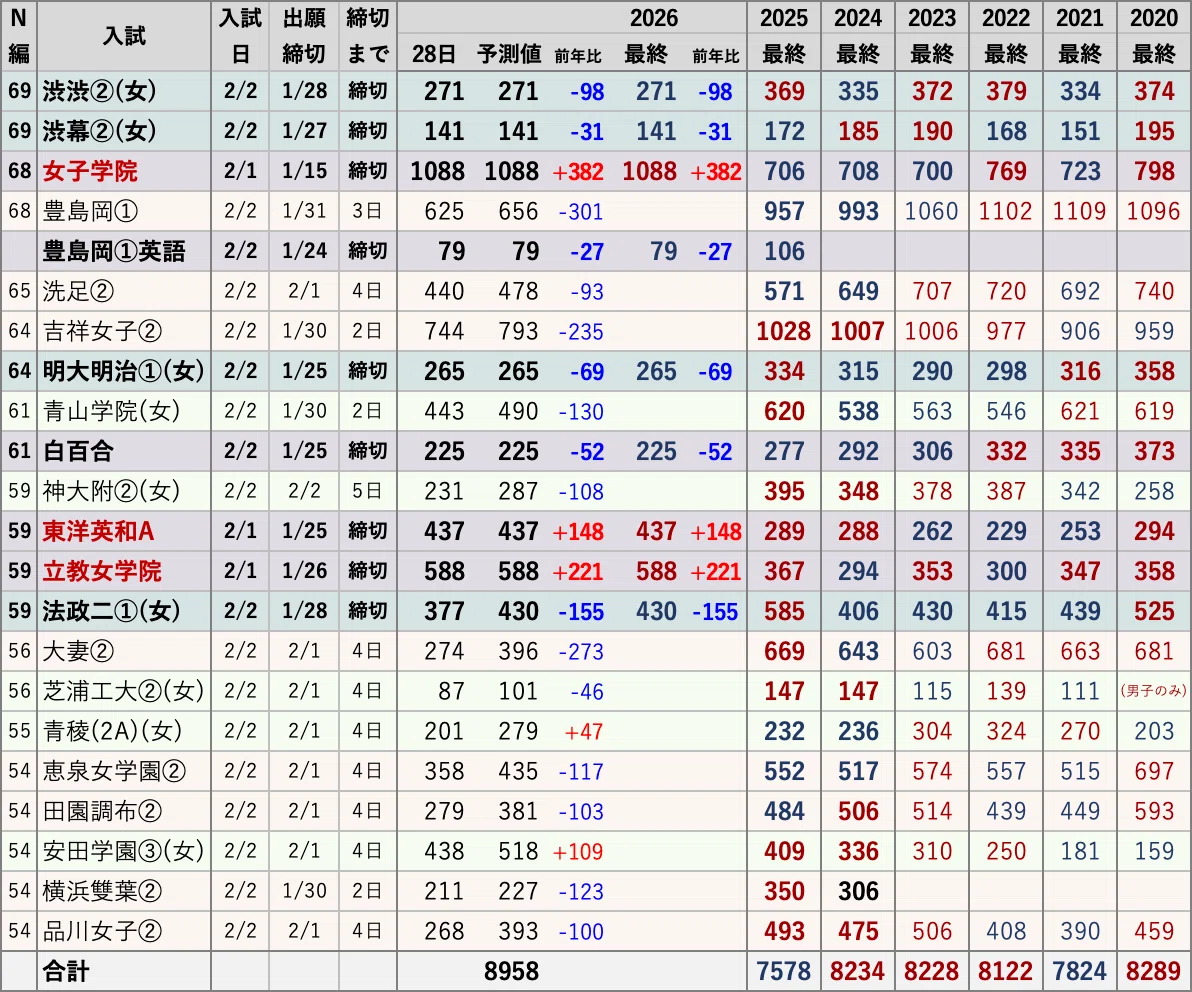Image resolution: width=1192 pixels, height=992 pixels.
Task: Select the red 立教女学院 school name
Action: (102, 571)
